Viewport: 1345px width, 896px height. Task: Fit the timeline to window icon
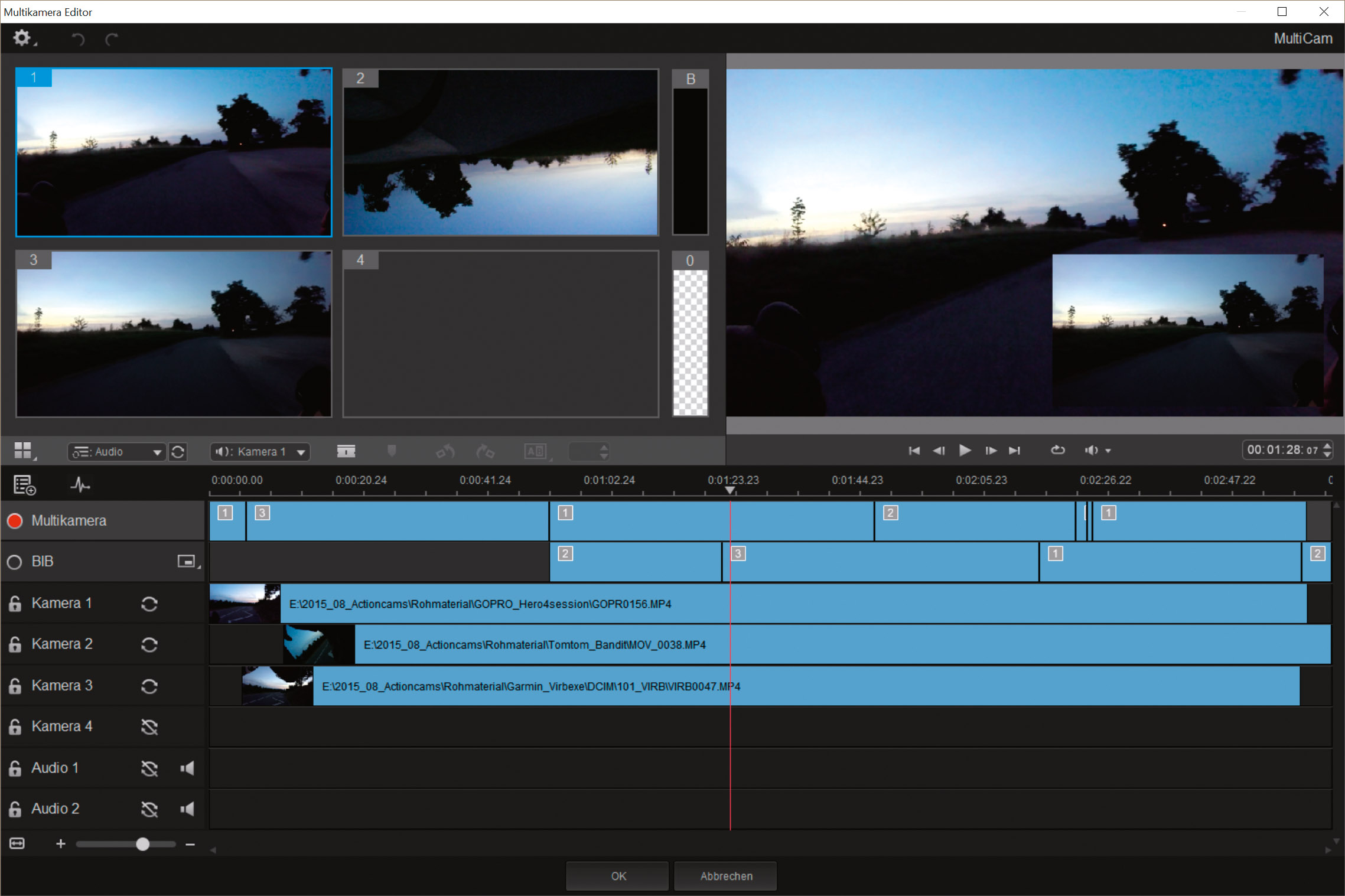17,843
